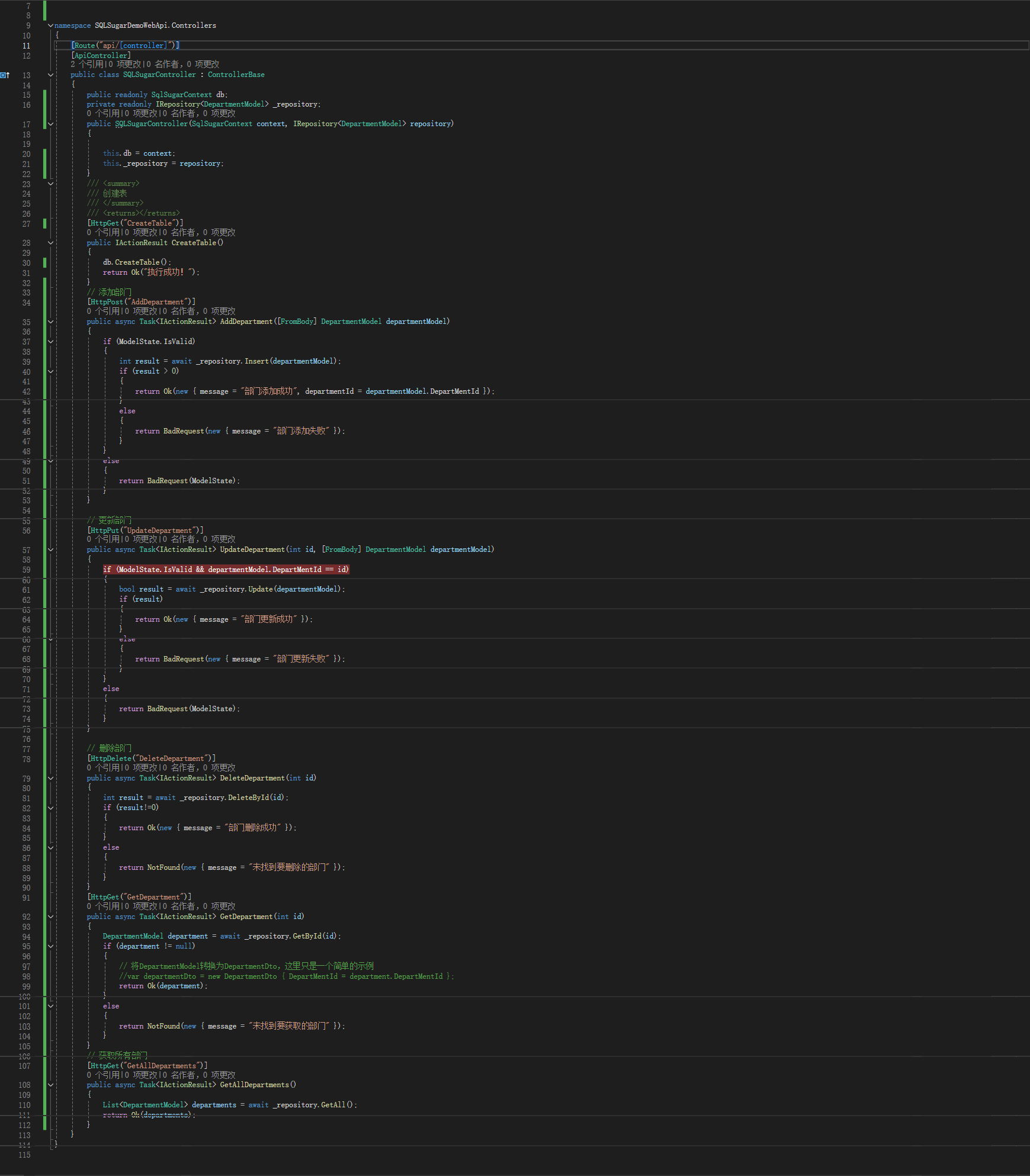The width and height of the screenshot is (1030, 1176).
Task: Click the inheritance margin icon beside line 13
Action: tap(5, 75)
